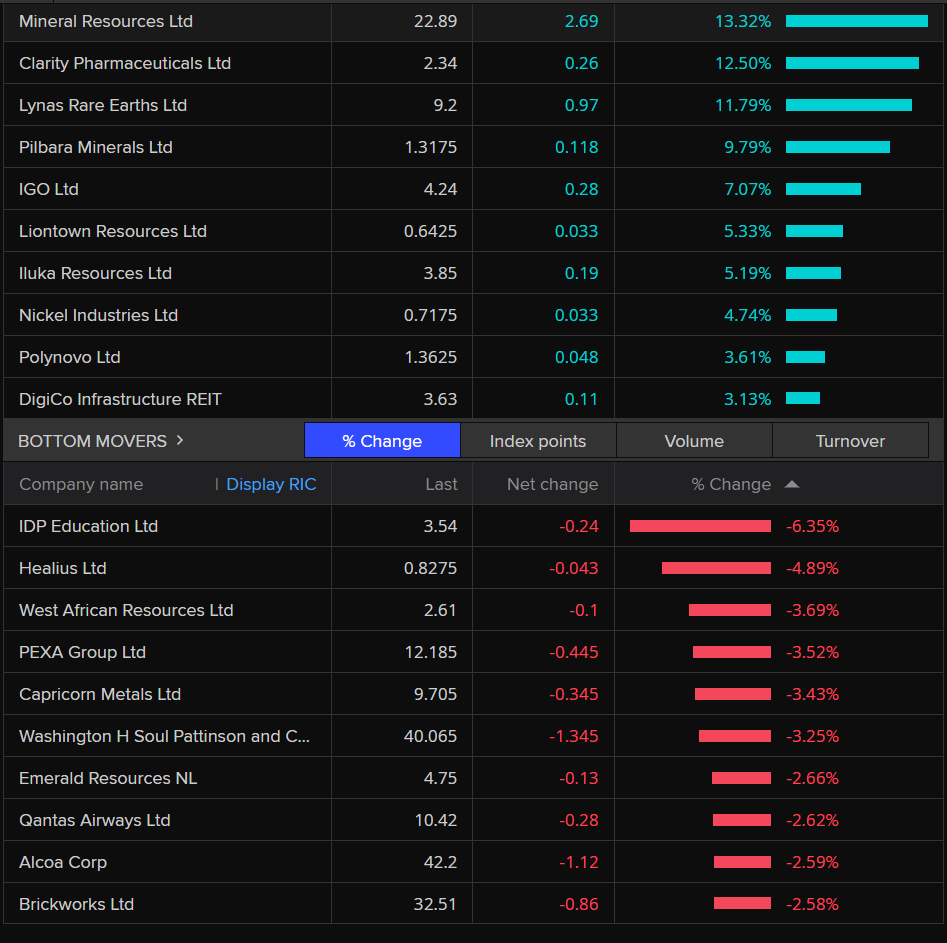Click IGO Ltd 7.07% value
Screen dimensions: 947x943
(748, 189)
